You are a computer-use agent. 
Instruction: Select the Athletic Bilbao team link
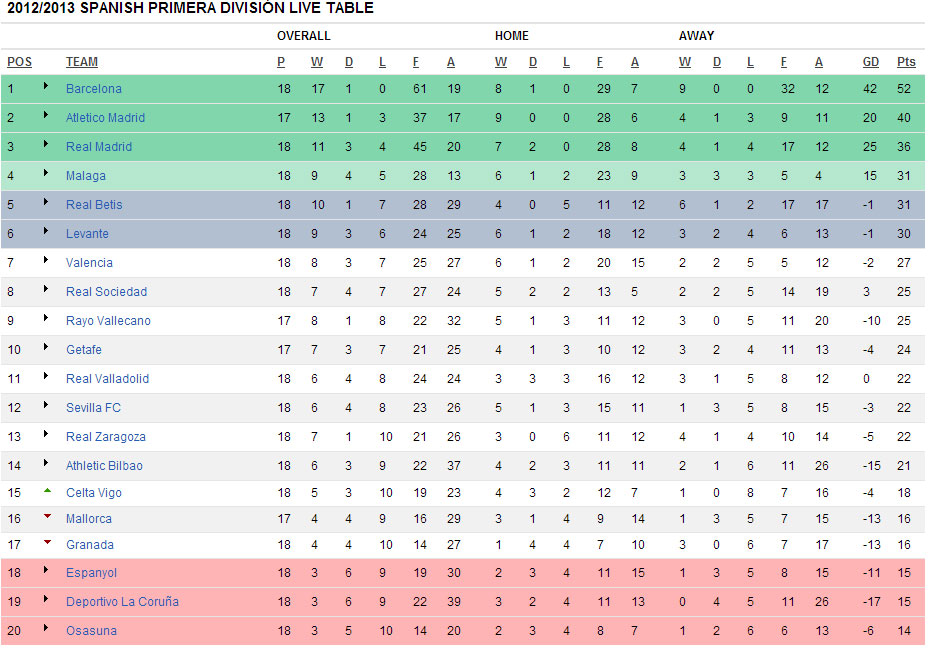104,466
